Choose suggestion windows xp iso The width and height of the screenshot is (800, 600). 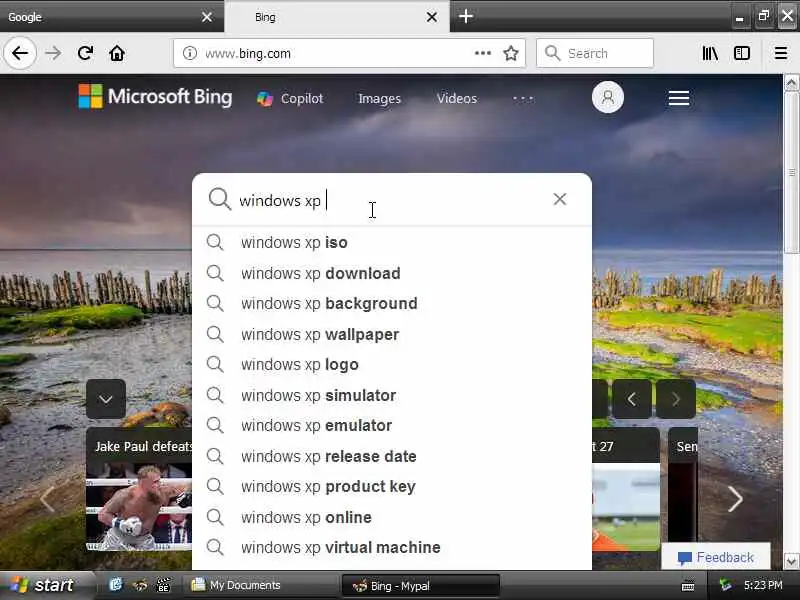[x=392, y=242]
